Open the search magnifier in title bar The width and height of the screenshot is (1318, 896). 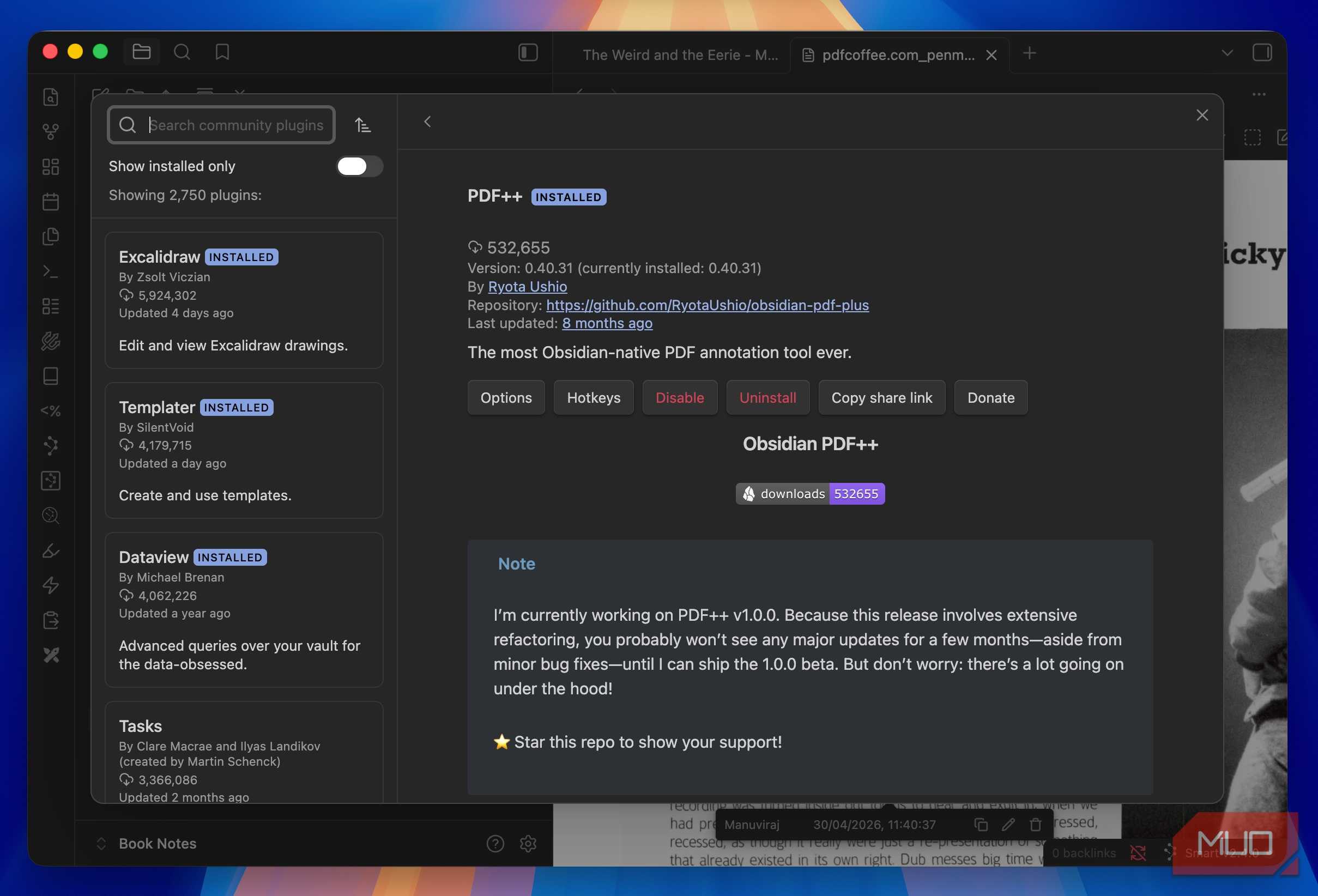point(182,52)
